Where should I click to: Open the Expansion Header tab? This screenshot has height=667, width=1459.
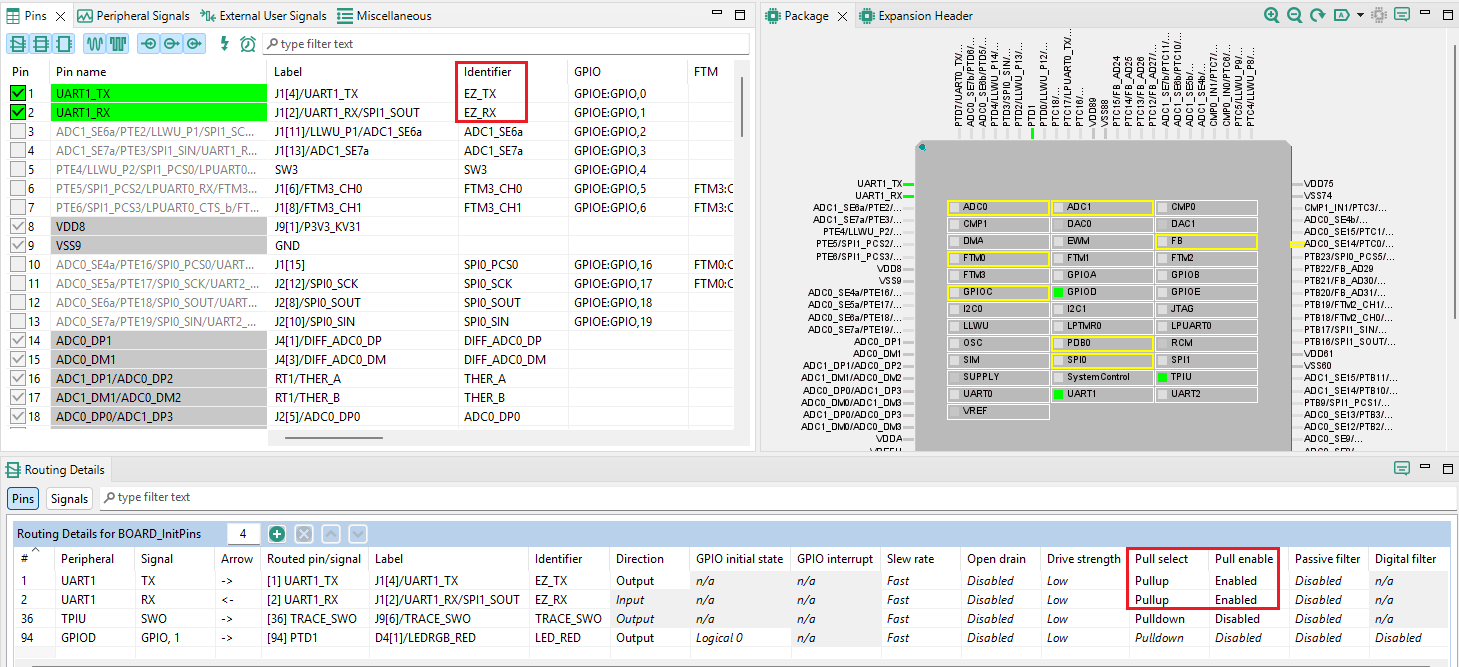pos(916,16)
